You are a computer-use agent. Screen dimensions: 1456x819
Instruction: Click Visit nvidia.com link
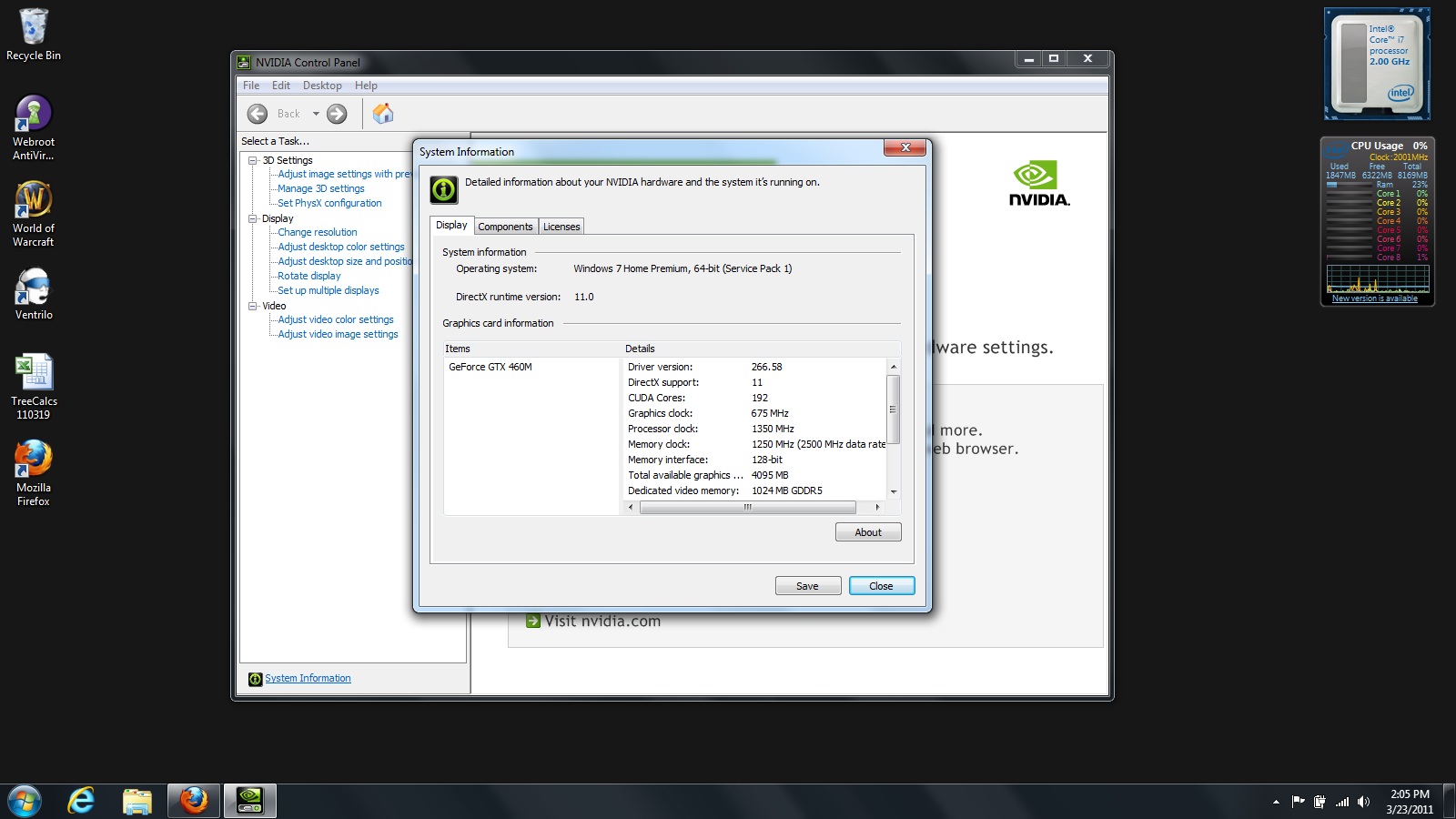point(602,621)
